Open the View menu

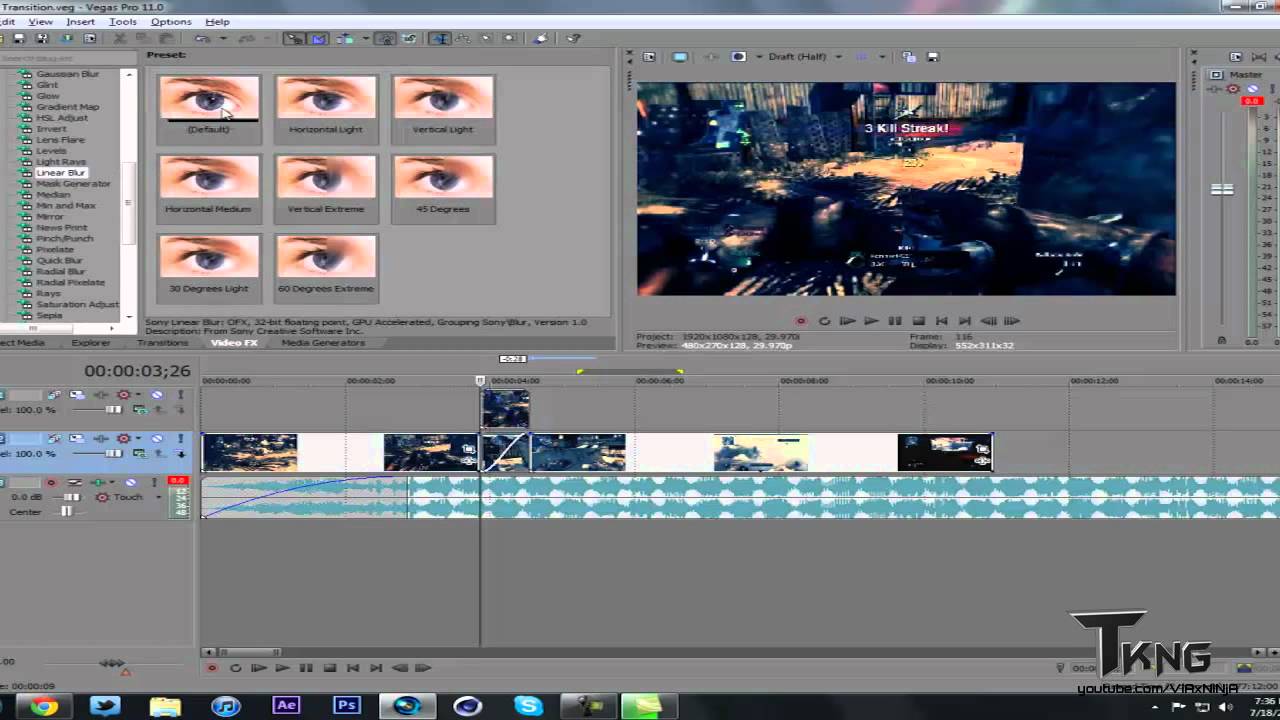click(x=41, y=21)
